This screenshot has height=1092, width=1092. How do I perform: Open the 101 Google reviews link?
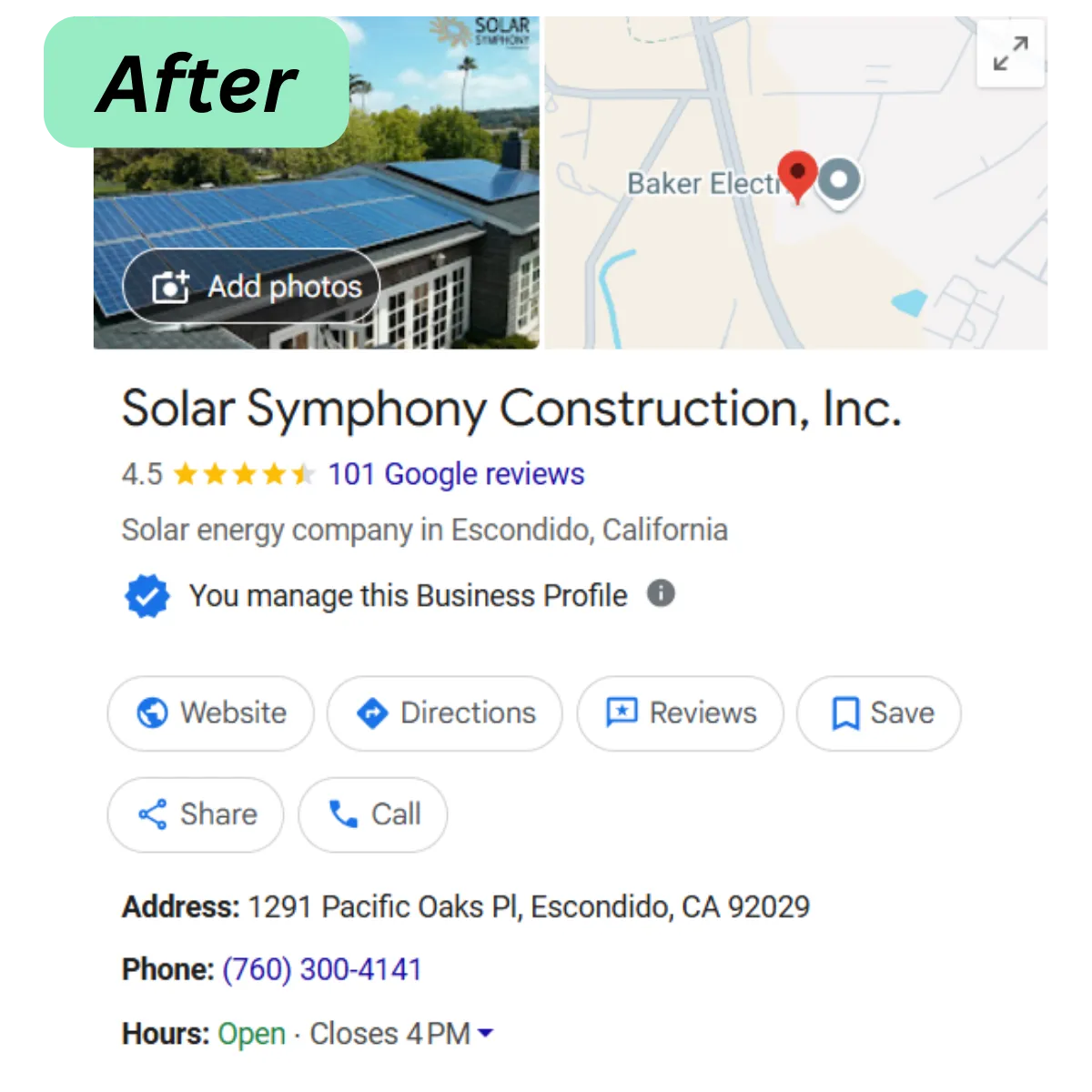456,474
